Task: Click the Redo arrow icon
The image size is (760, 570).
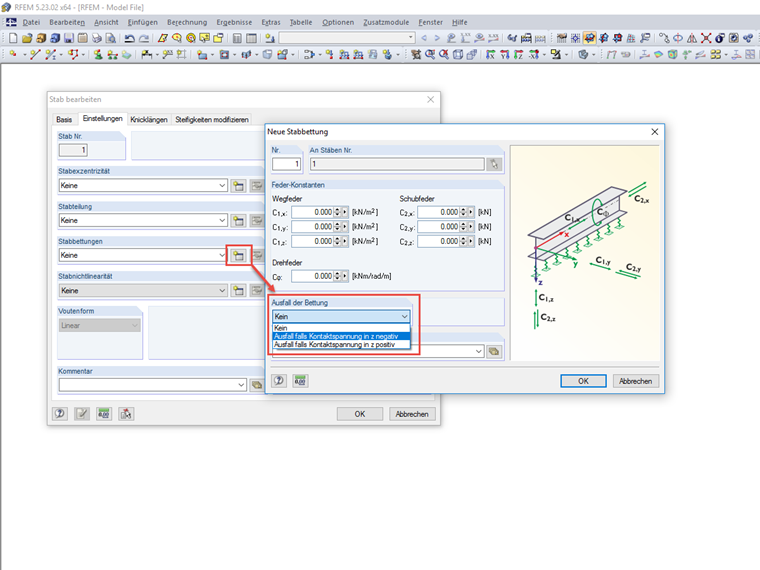Action: pos(144,38)
